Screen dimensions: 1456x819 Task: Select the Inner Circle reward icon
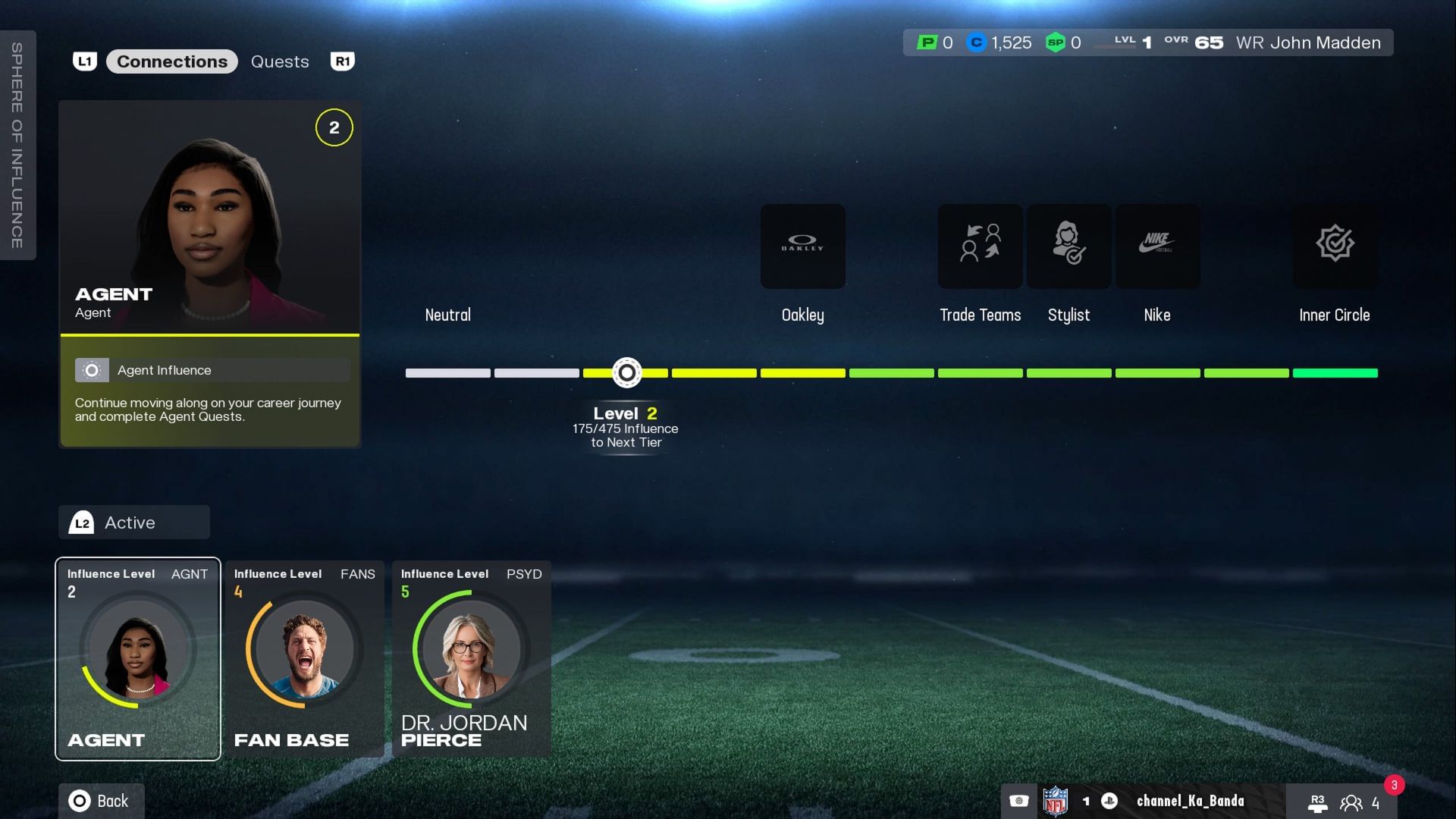click(x=1335, y=246)
